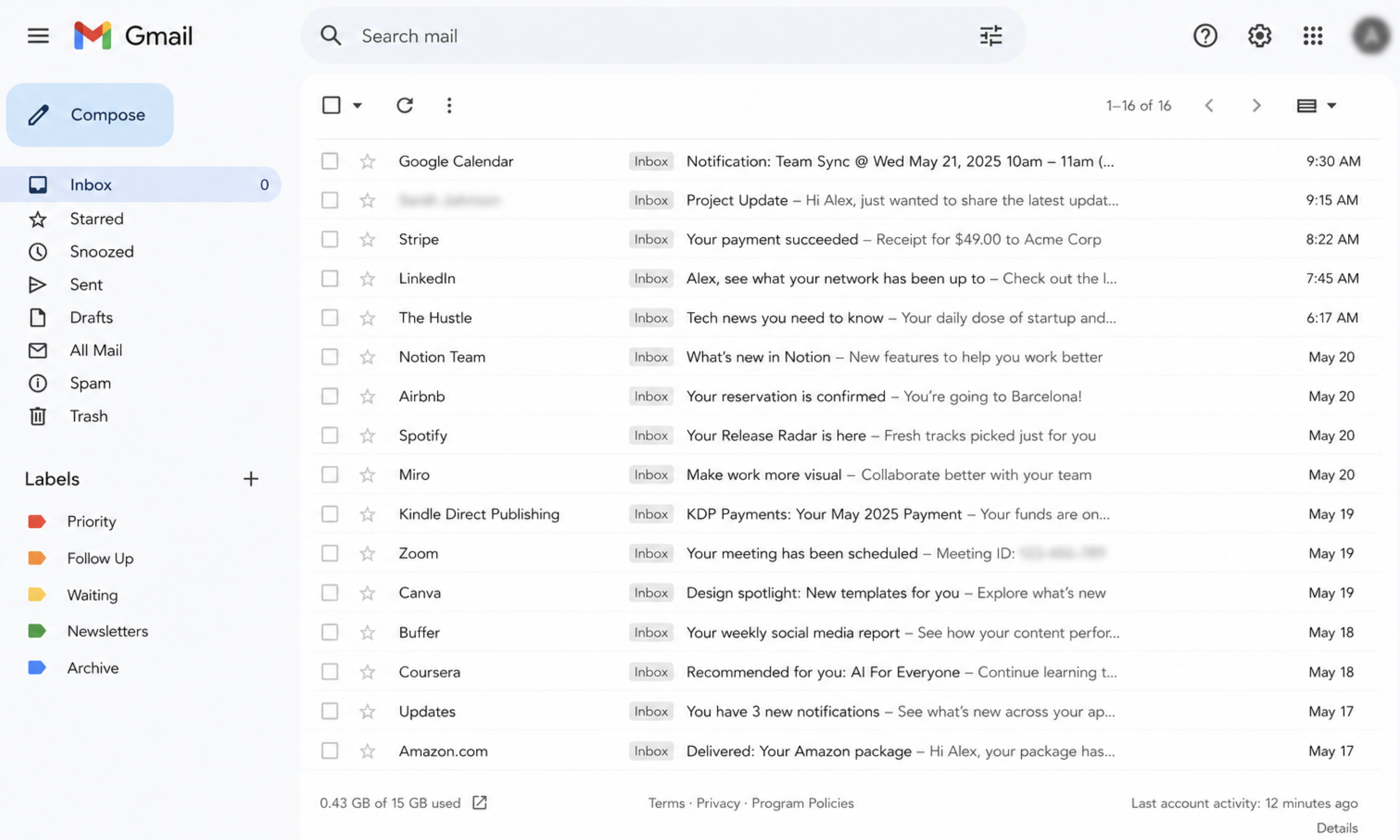Select the Miro email checkbox
The width and height of the screenshot is (1400, 840).
tap(330, 474)
